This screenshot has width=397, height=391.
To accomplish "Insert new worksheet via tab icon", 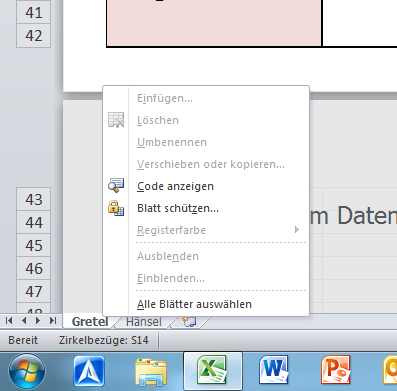I will tap(189, 322).
